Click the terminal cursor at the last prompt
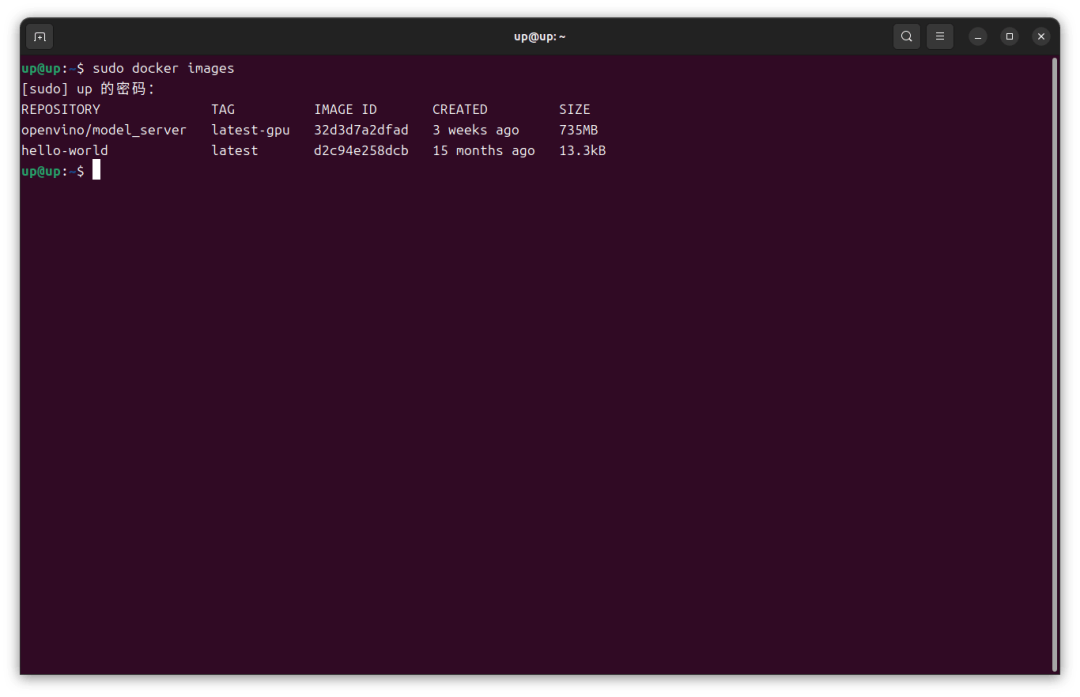The height and width of the screenshot is (697, 1080). click(96, 170)
